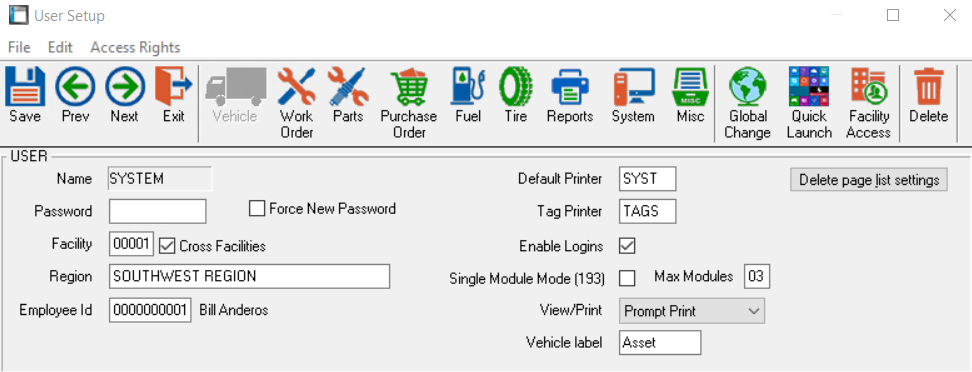
Task: Open Quick Launch tiles icon
Action: tap(808, 87)
